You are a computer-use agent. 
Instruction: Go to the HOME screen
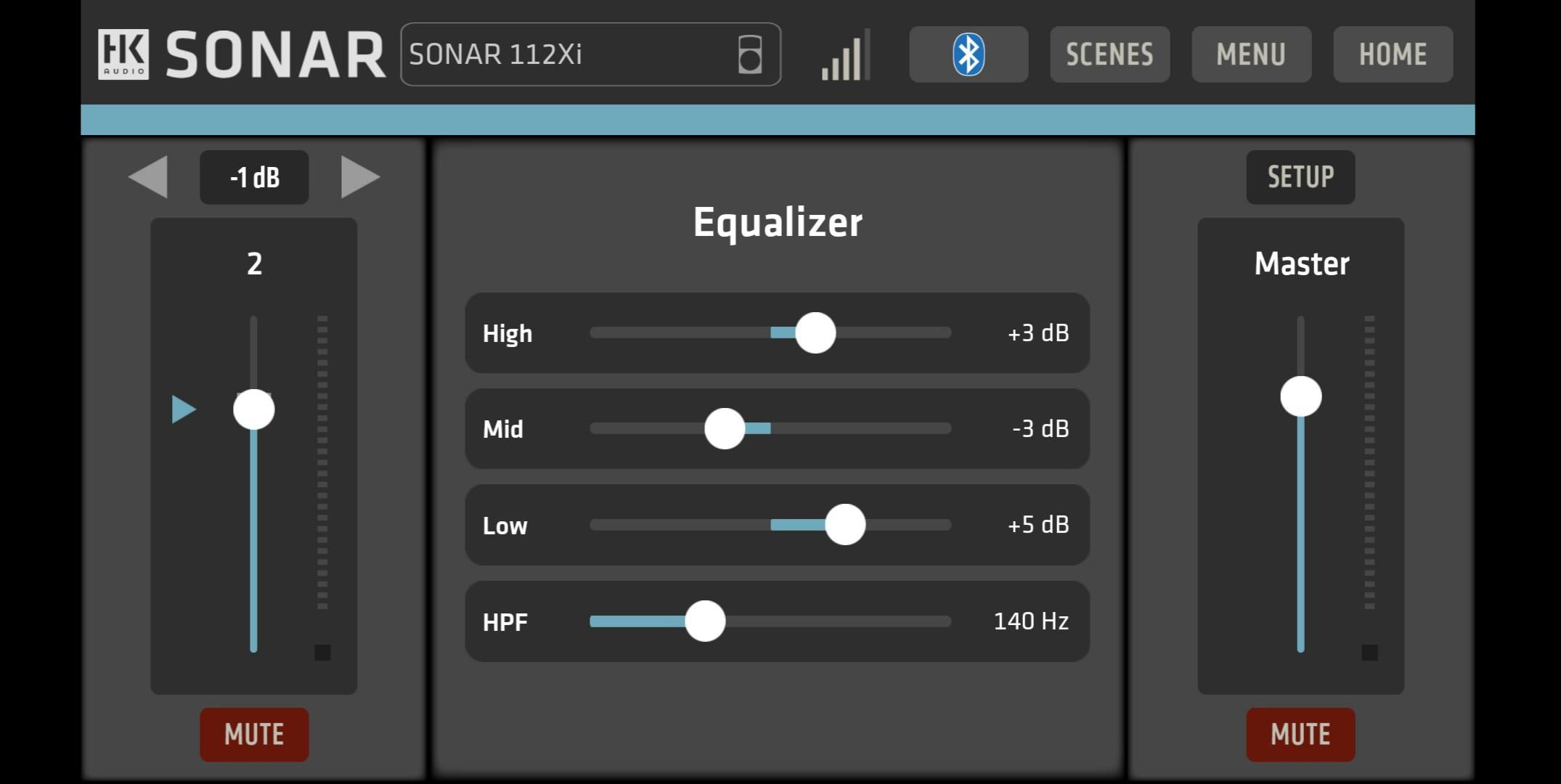pyautogui.click(x=1393, y=54)
